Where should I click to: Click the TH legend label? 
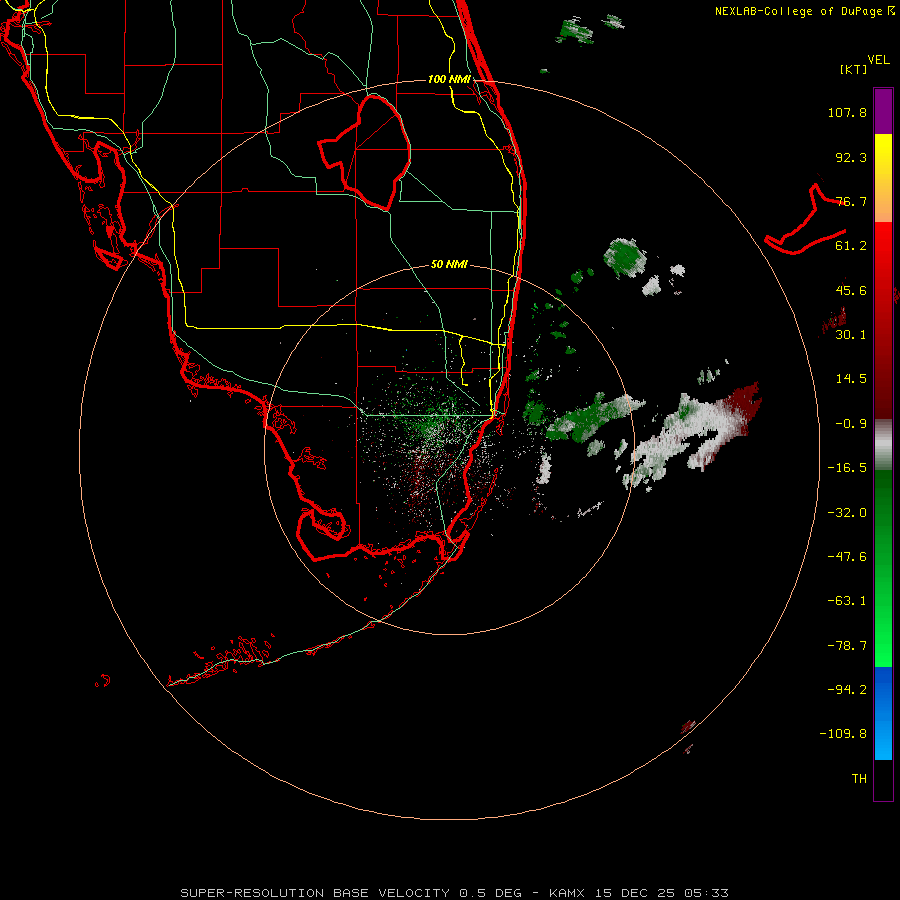pyautogui.click(x=859, y=779)
